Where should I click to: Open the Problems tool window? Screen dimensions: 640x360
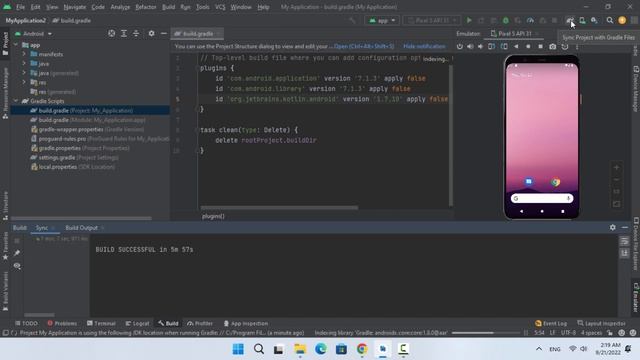(x=62, y=323)
